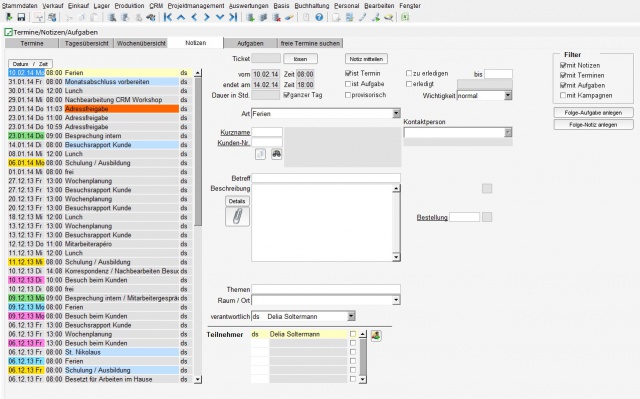Image resolution: width=640 pixels, height=399 pixels.
Task: Click the copy icon next to scissors
Action: pos(82,17)
